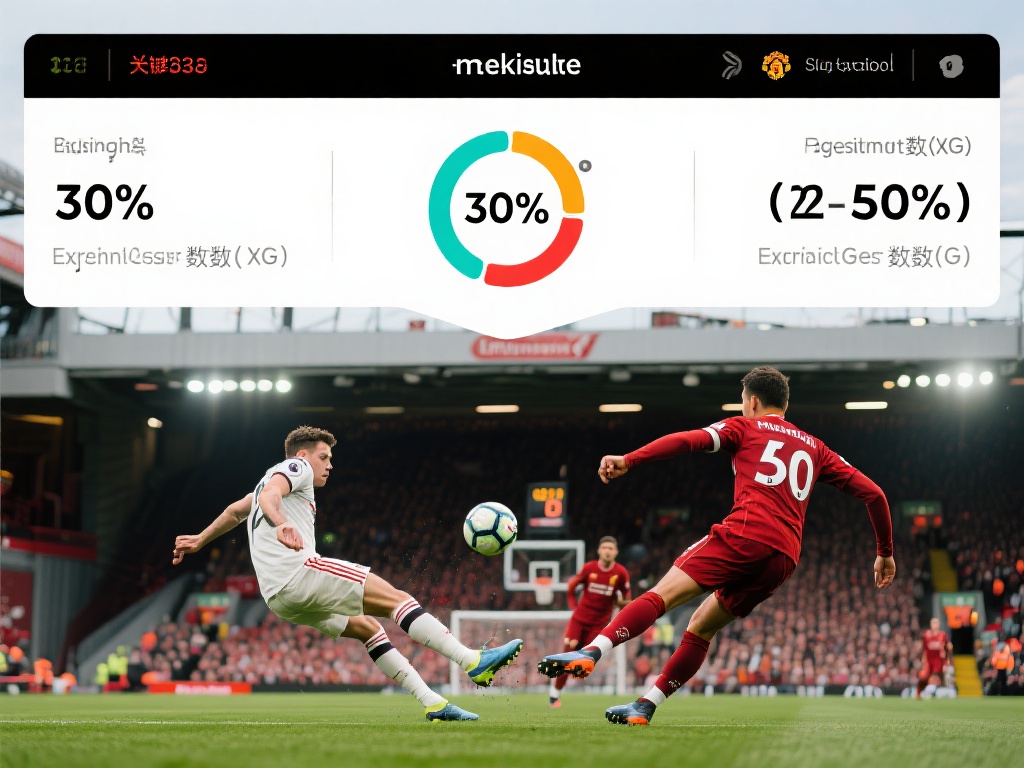1024x768 pixels.
Task: Click the wing-shaped icon in the top bar
Action: click(731, 65)
